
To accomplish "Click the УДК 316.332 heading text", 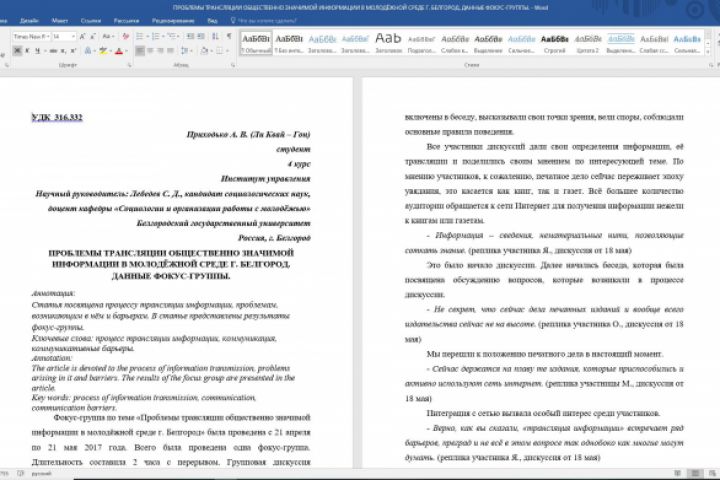I will point(57,118).
